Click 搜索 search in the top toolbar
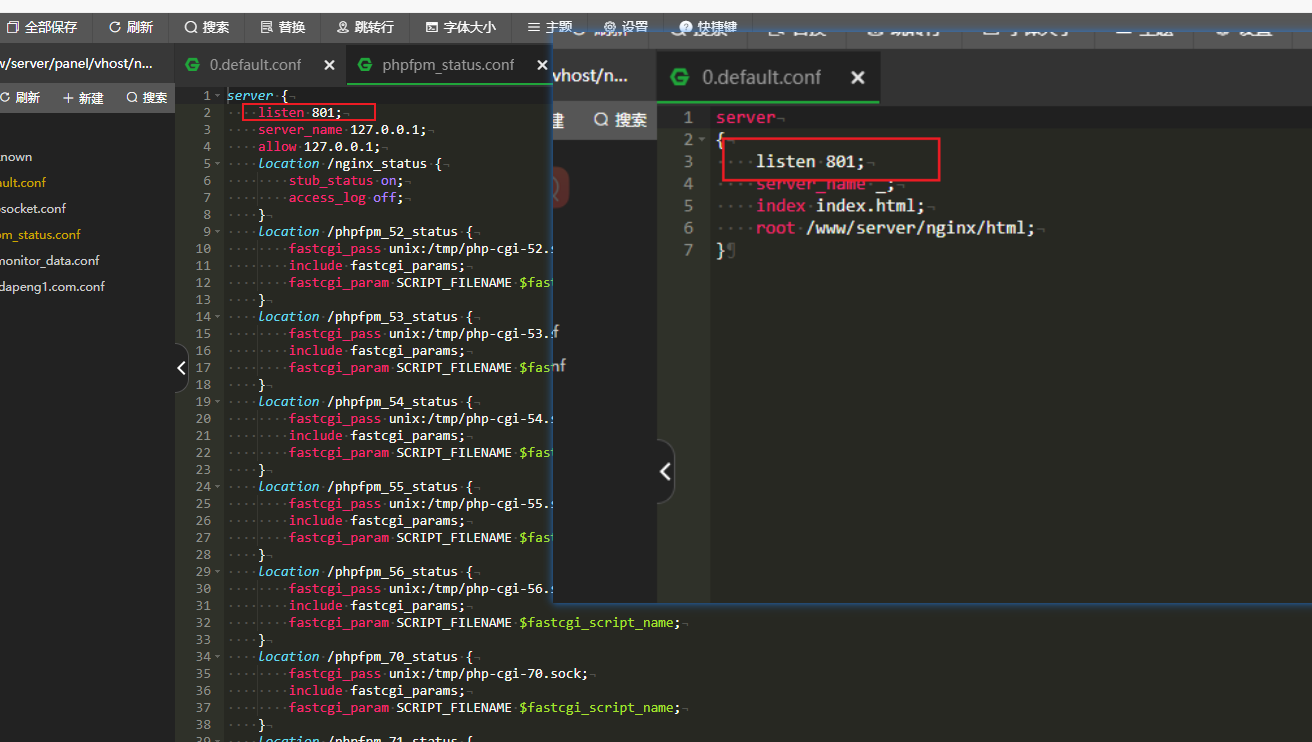 pos(207,27)
